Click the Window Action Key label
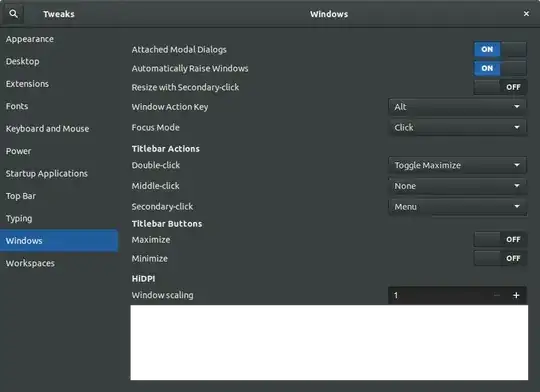 [x=170, y=107]
